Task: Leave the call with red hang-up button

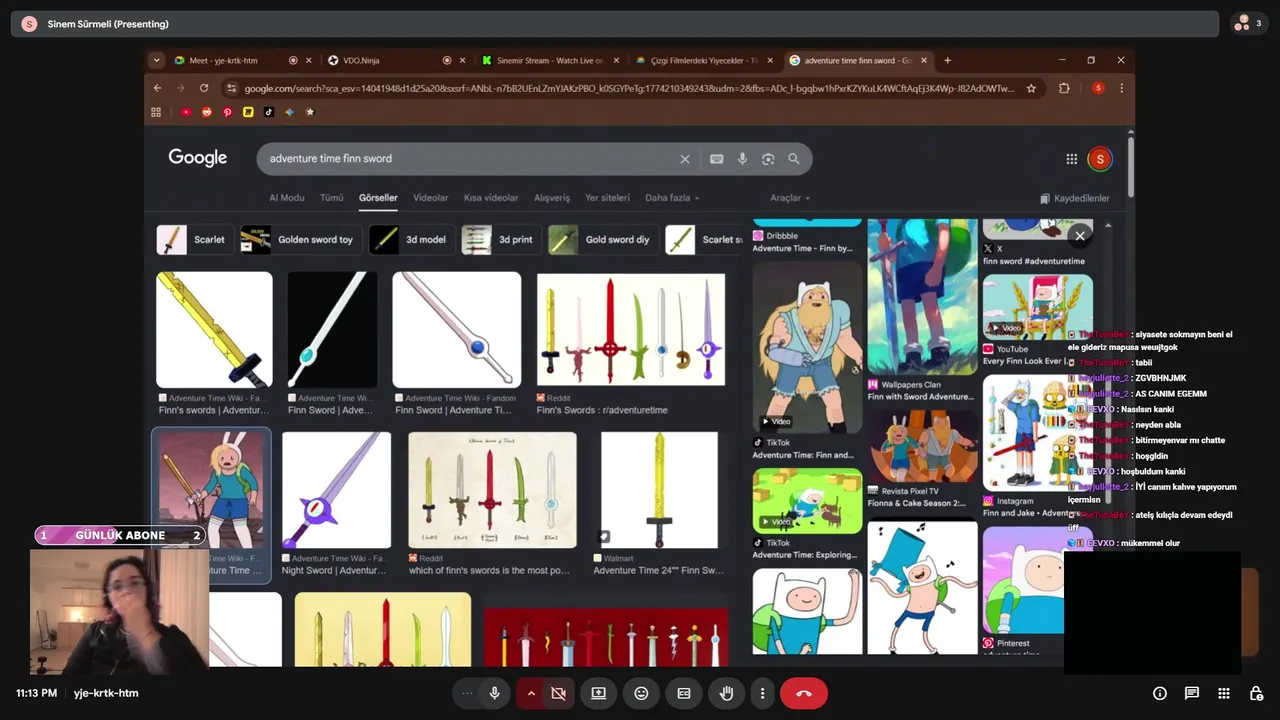Action: [x=804, y=693]
